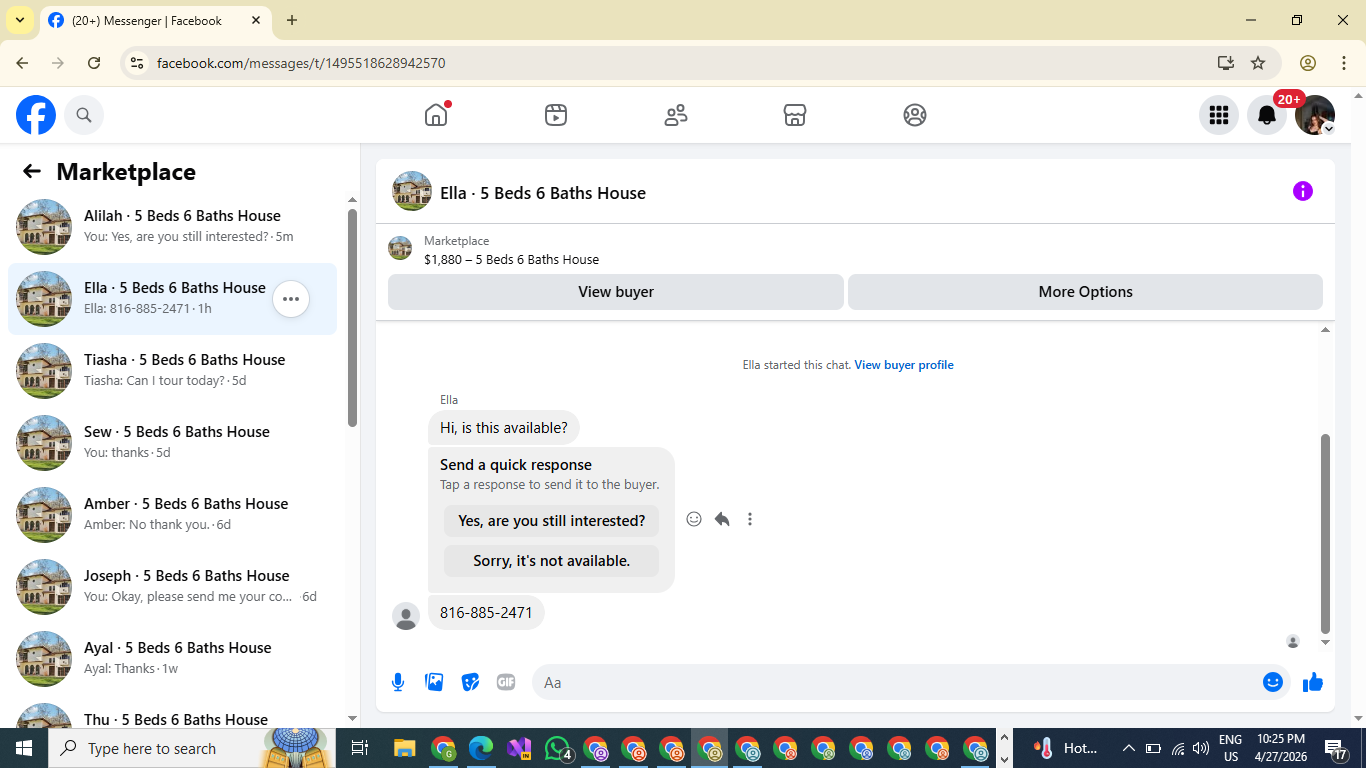Viewport: 1366px width, 768px height.
Task: Open the Facebook search magnifier
Action: [84, 115]
